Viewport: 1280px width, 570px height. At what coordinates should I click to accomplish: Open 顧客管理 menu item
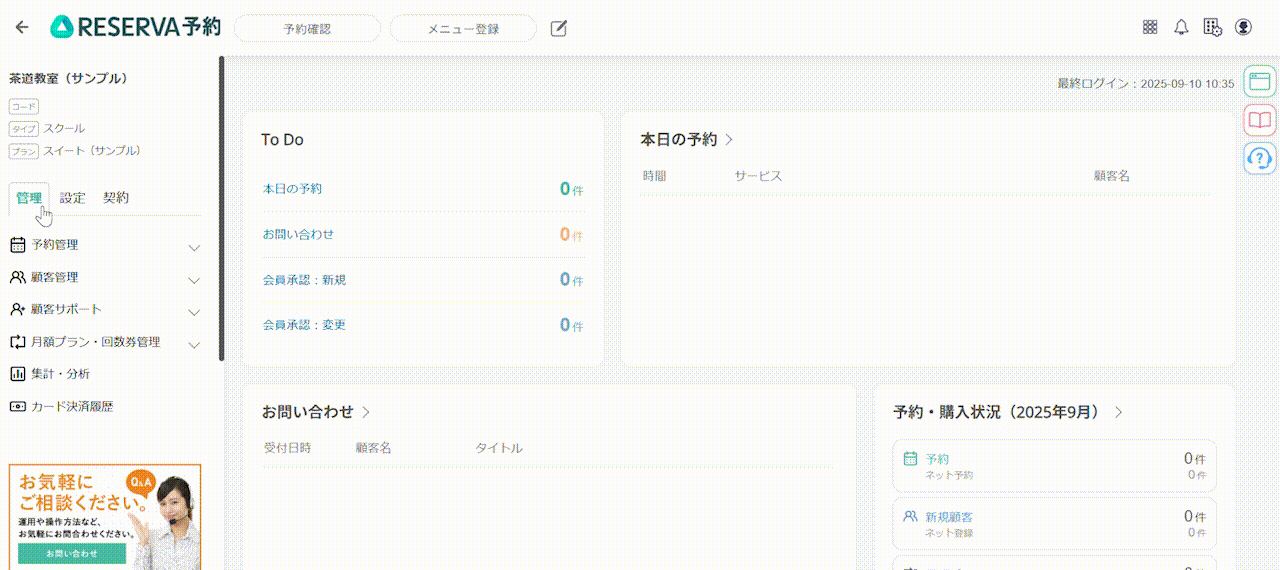[105, 277]
